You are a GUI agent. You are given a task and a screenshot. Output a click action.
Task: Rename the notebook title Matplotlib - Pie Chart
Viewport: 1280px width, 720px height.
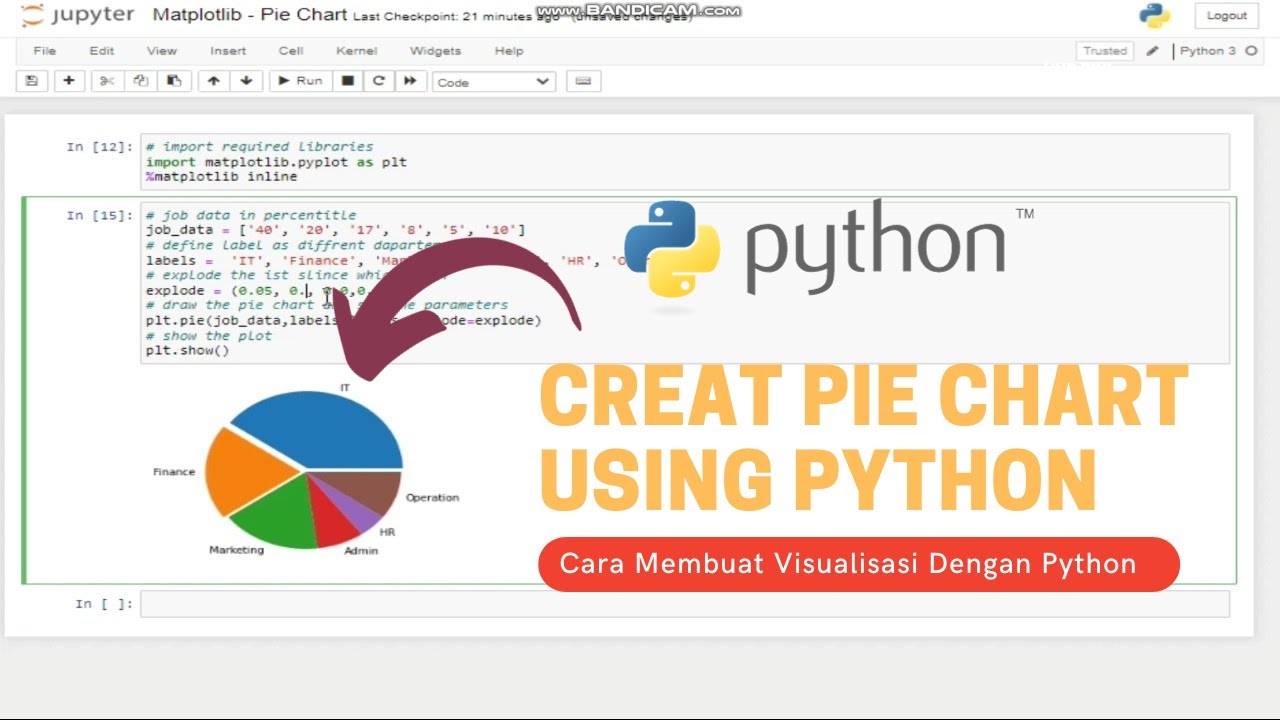click(250, 15)
